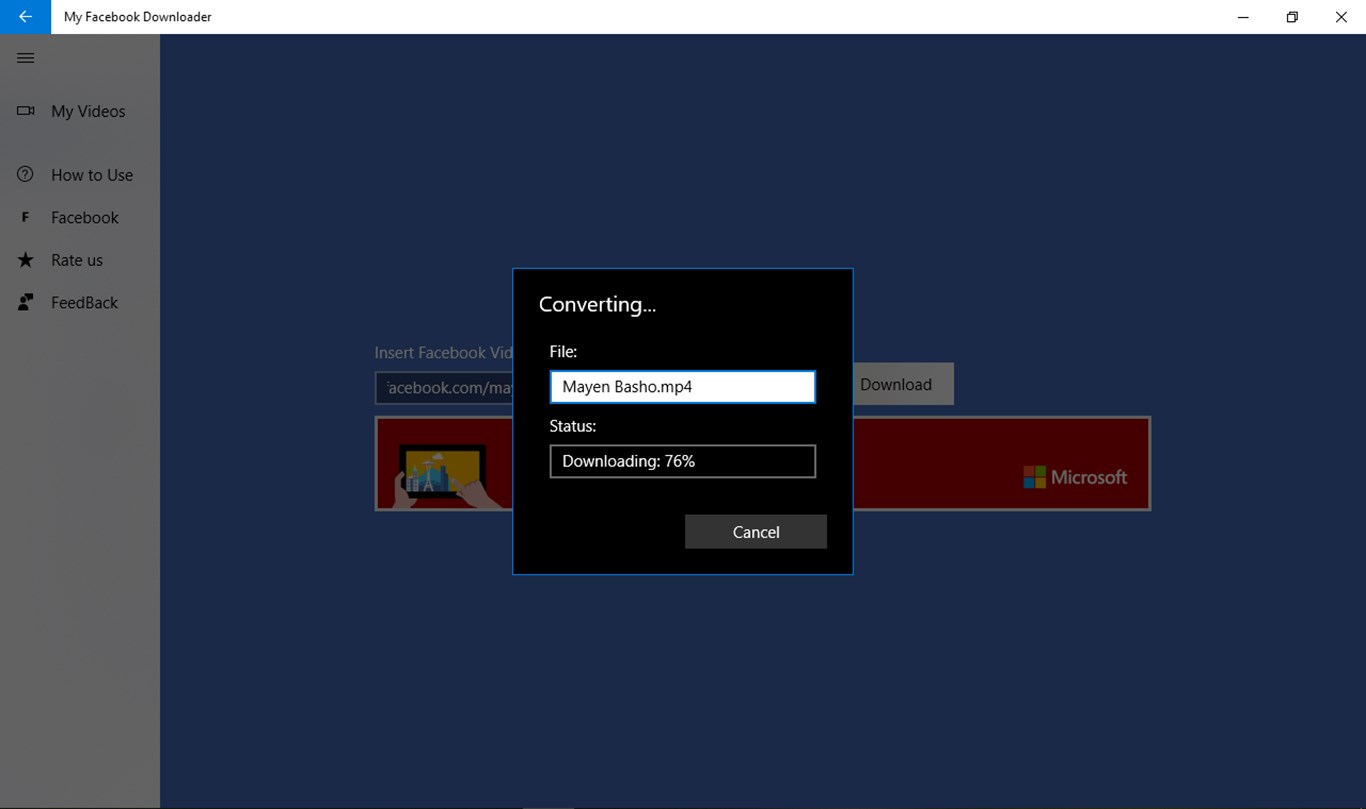
Task: Cancel the converting dialog
Action: pyautogui.click(x=756, y=532)
